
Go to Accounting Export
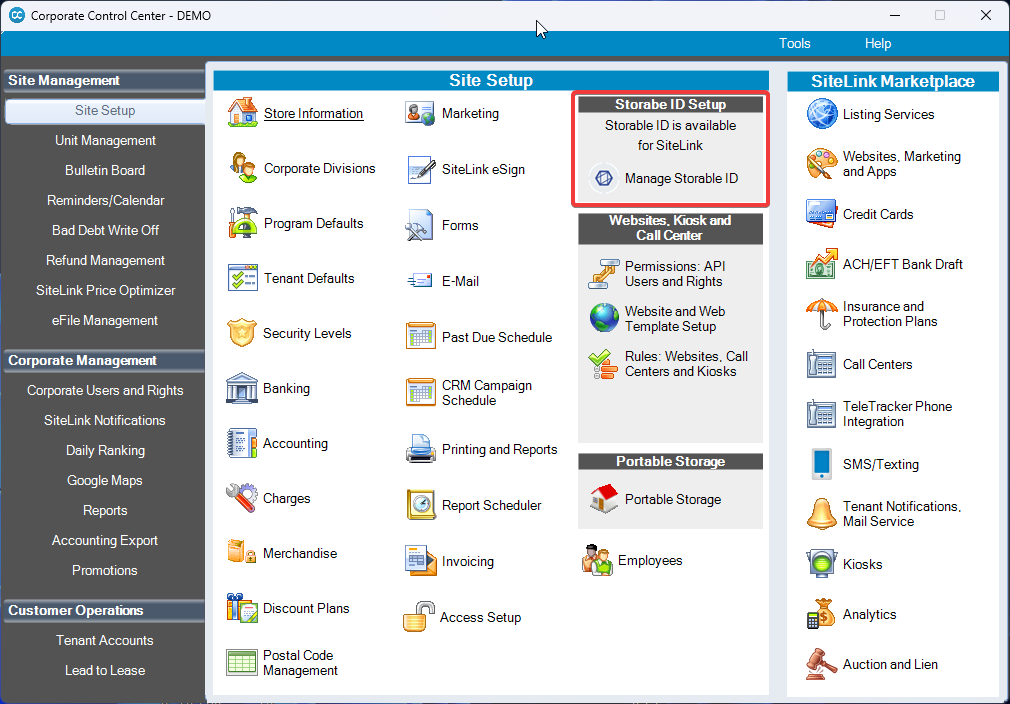pyautogui.click(x=105, y=540)
